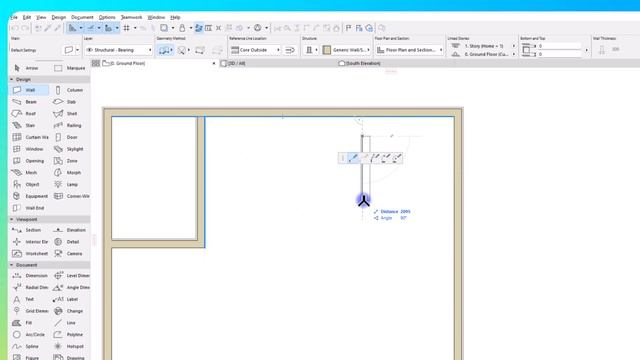Select the Wall tool

coord(28,90)
